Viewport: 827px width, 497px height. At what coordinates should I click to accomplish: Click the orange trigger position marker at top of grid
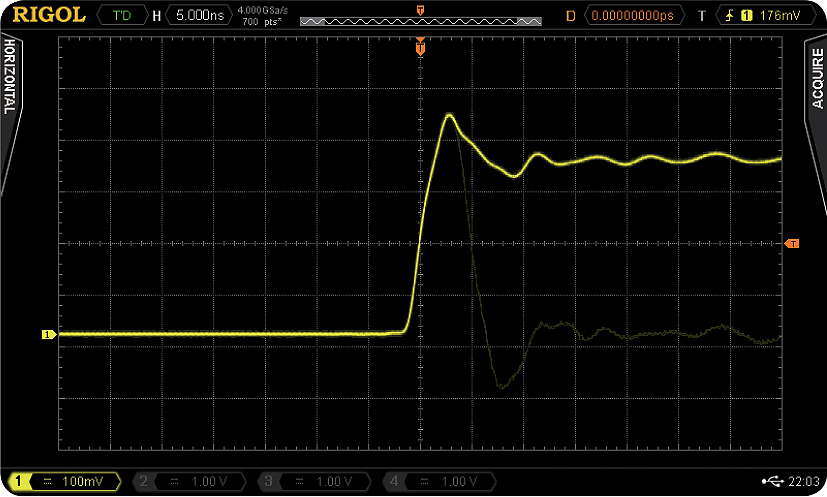[420, 47]
